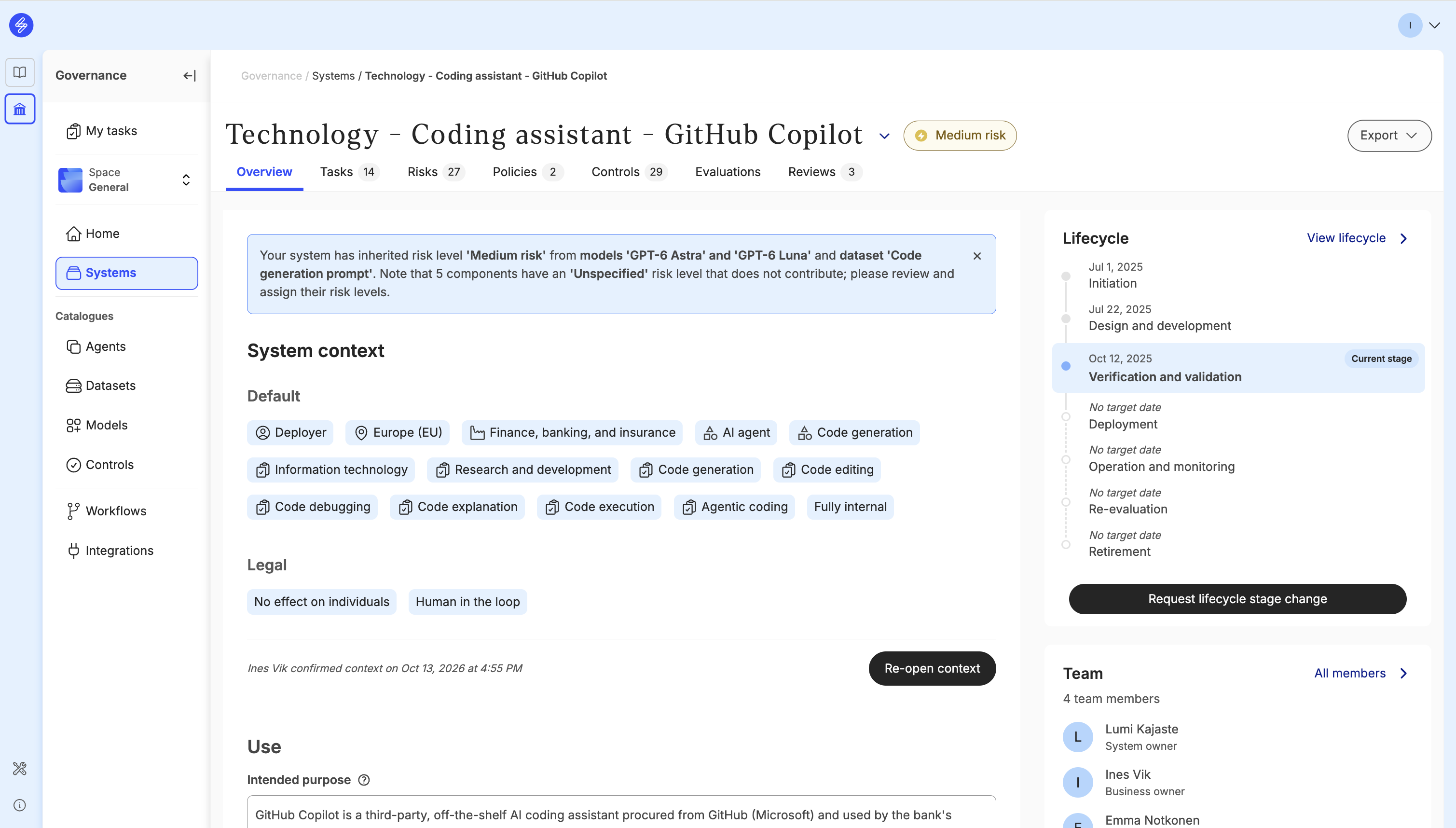This screenshot has height=828, width=1456.
Task: Collapse the Governance sidebar panel
Action: click(189, 76)
